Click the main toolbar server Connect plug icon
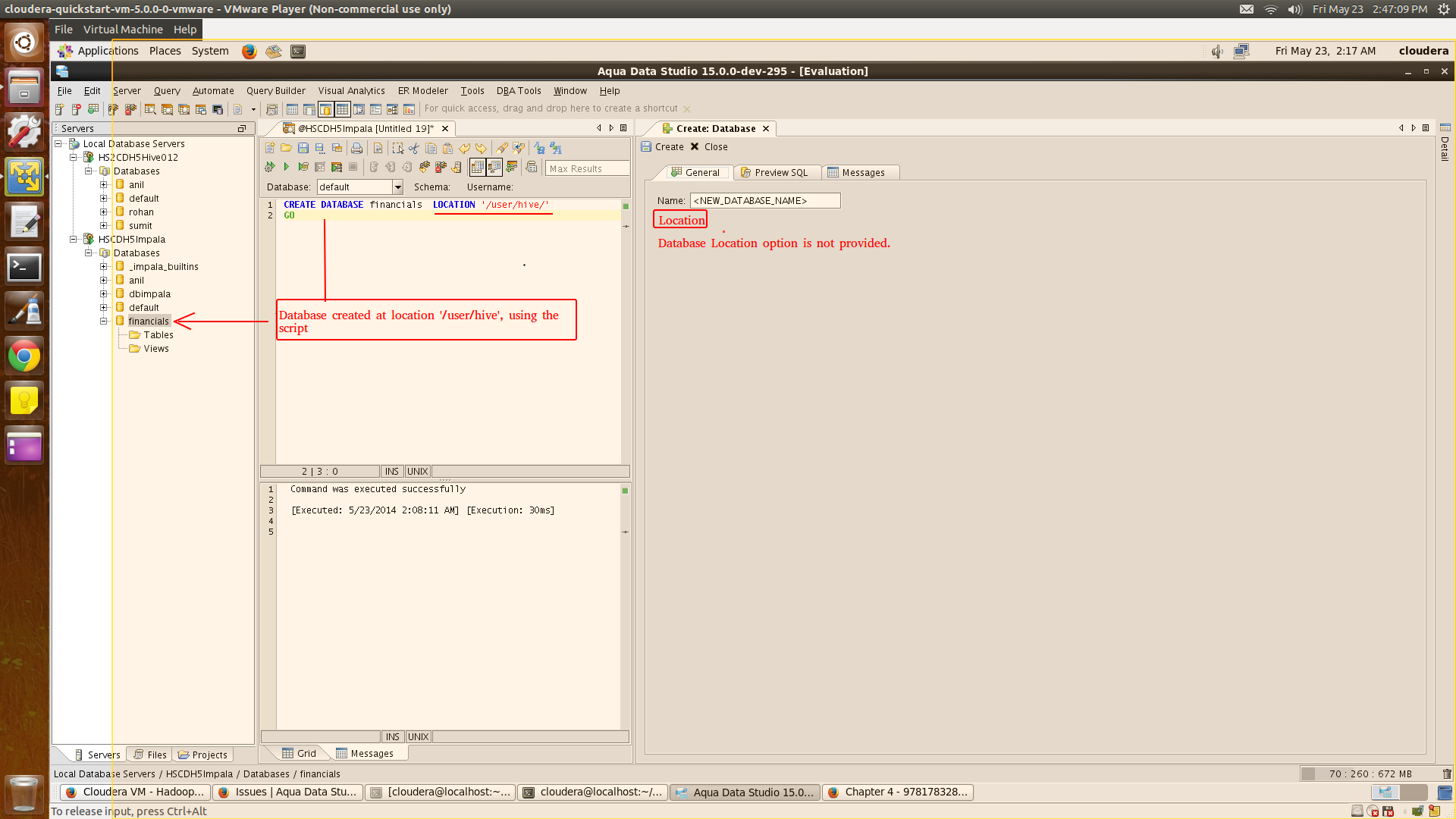Viewport: 1456px width, 819px height. [x=113, y=109]
